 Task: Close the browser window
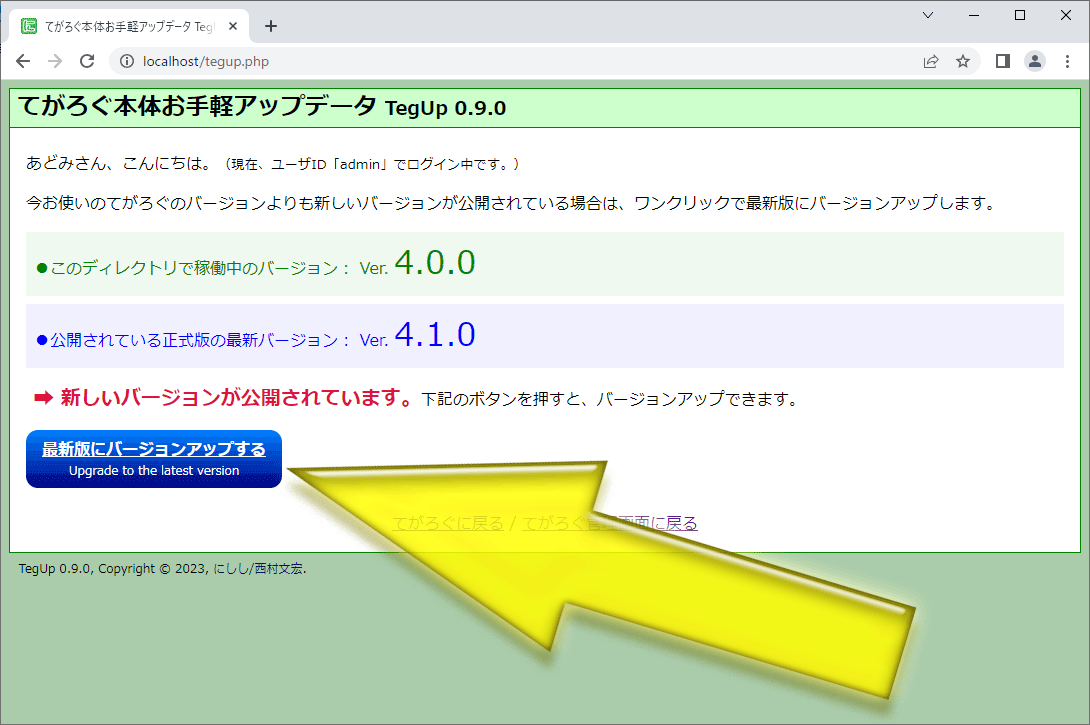[1066, 15]
